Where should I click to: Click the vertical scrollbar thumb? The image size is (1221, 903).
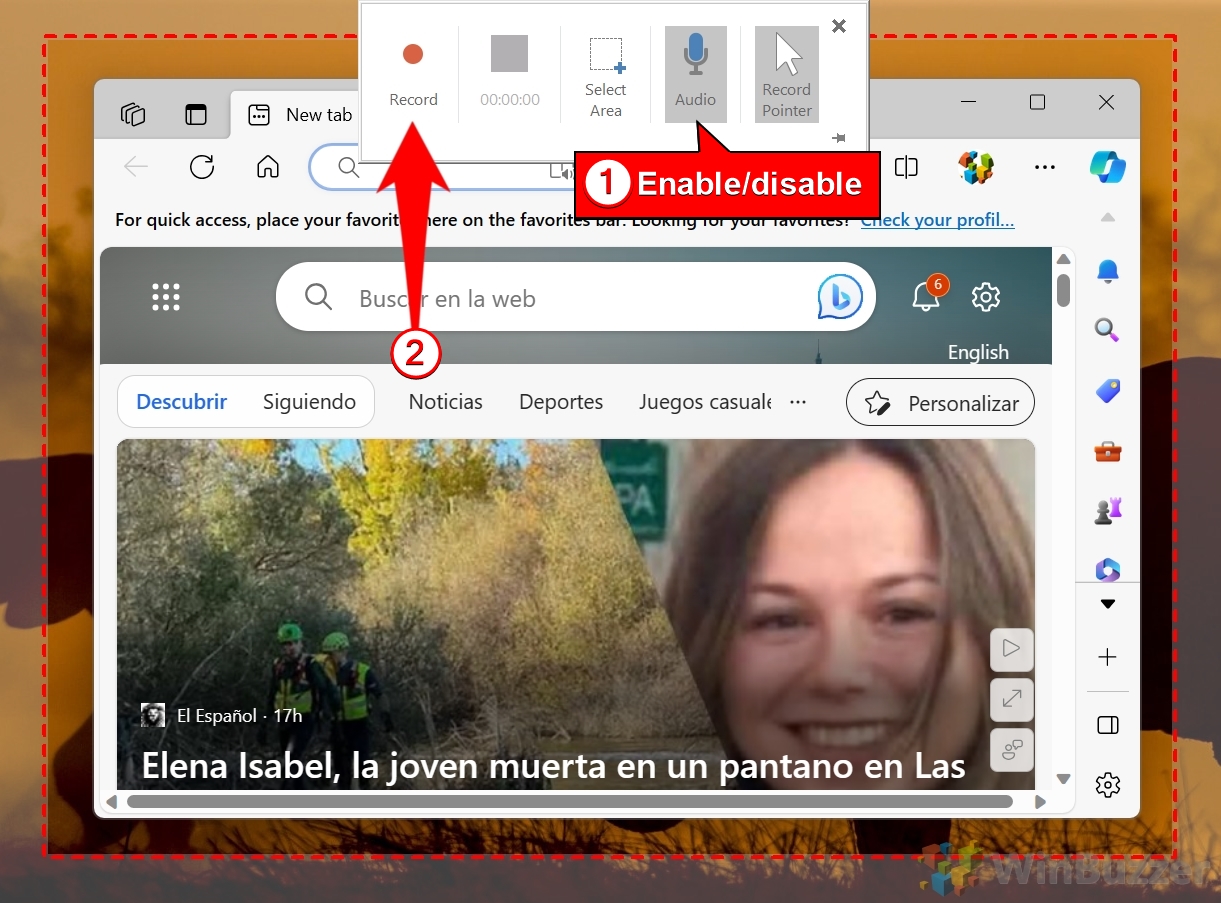1064,290
